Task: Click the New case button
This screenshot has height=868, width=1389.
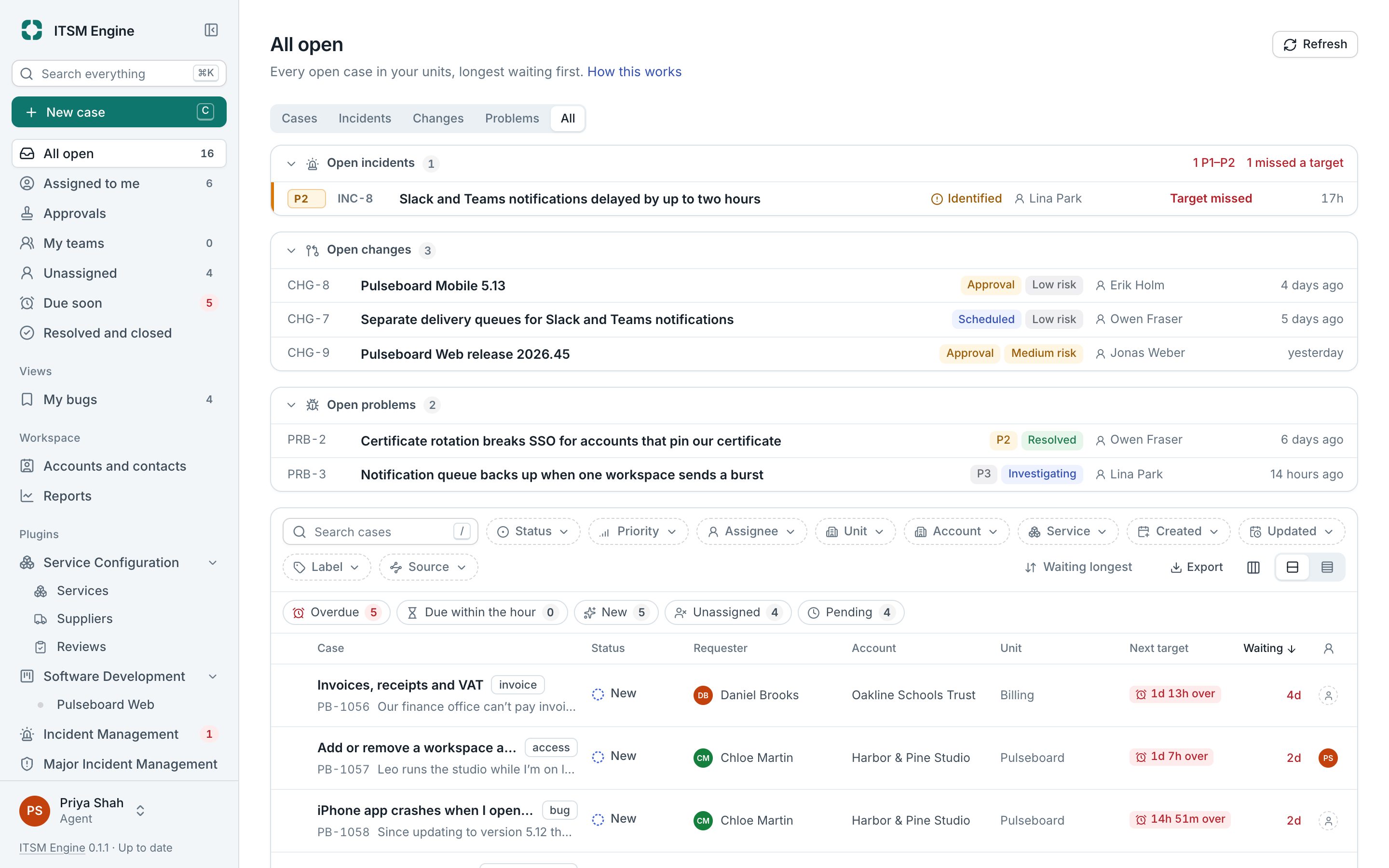Action: point(119,112)
